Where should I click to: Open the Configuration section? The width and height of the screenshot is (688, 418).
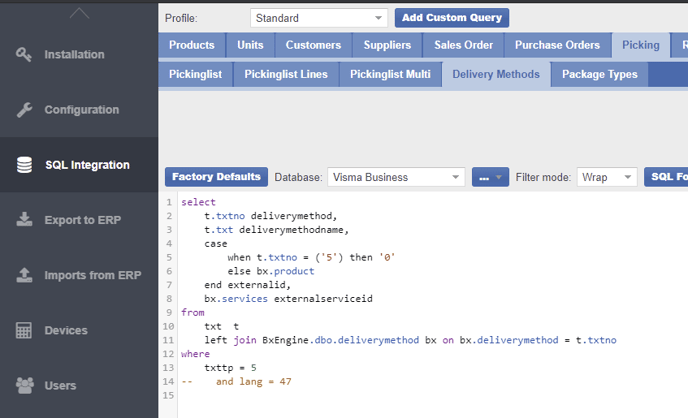click(x=79, y=110)
